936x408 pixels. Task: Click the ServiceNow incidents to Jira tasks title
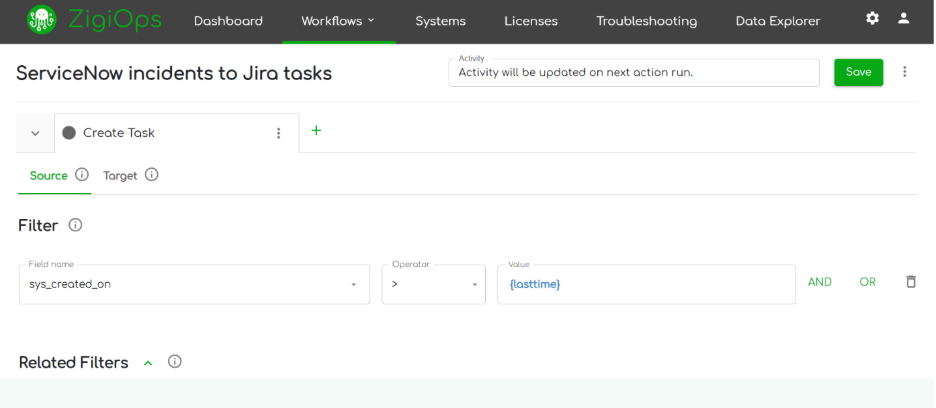[174, 73]
